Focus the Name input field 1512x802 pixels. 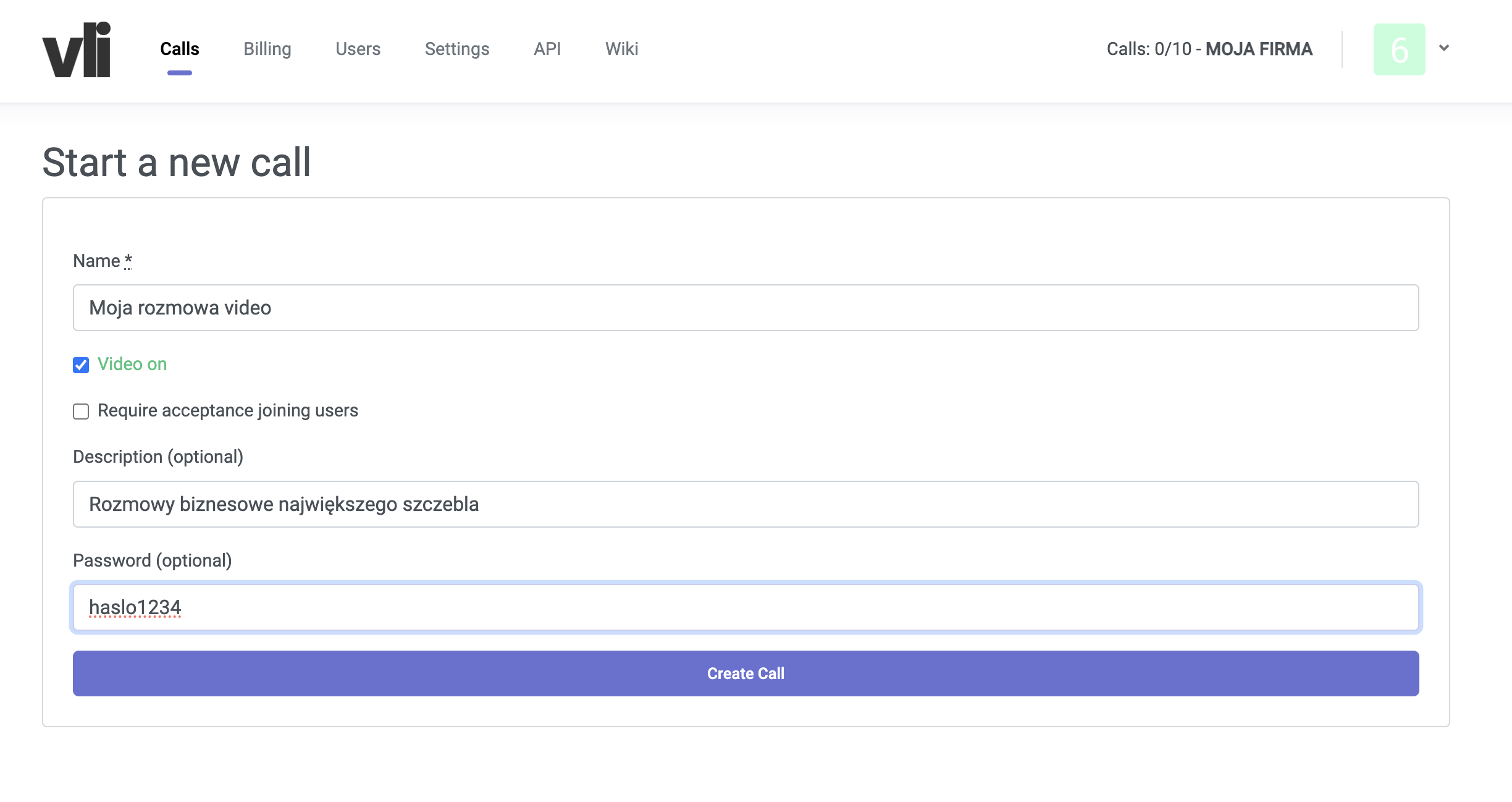[745, 308]
